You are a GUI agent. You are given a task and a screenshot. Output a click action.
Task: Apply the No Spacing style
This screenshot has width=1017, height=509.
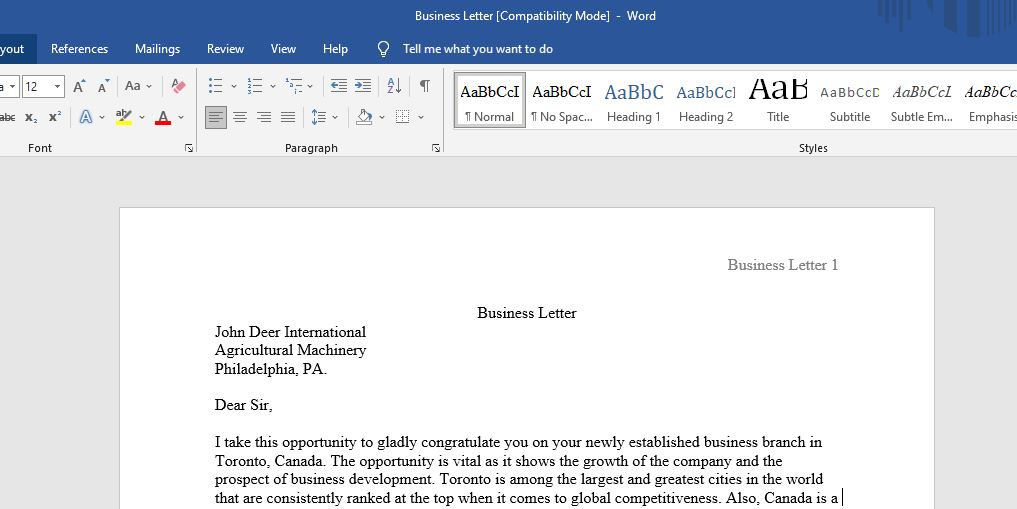point(562,101)
